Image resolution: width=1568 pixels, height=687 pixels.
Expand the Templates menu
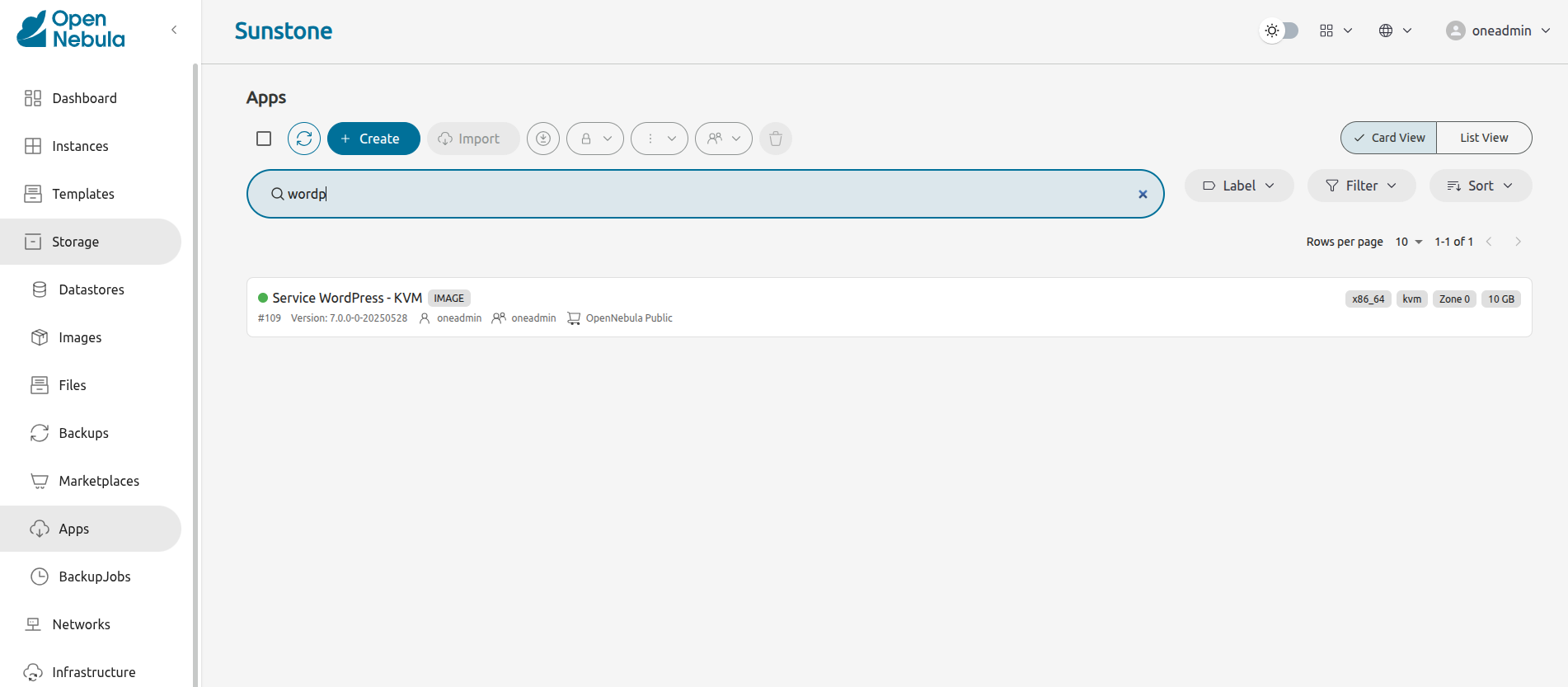tap(91, 194)
